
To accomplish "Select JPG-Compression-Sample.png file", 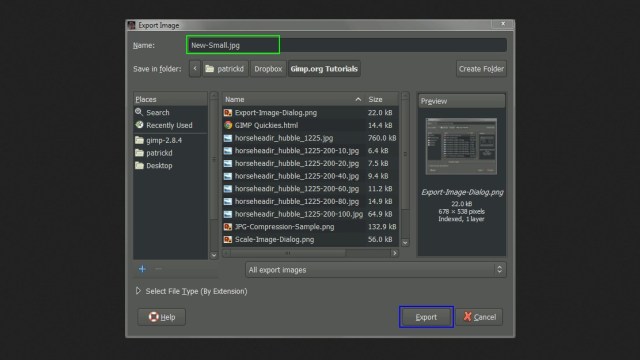I will point(310,227).
